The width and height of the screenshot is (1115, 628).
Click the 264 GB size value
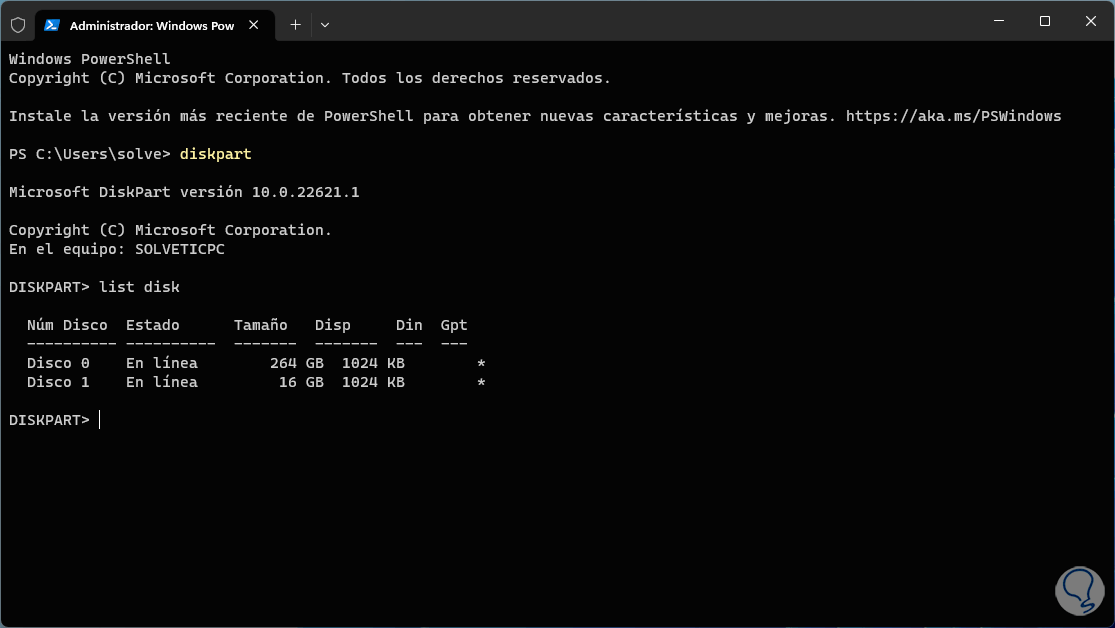click(297, 363)
